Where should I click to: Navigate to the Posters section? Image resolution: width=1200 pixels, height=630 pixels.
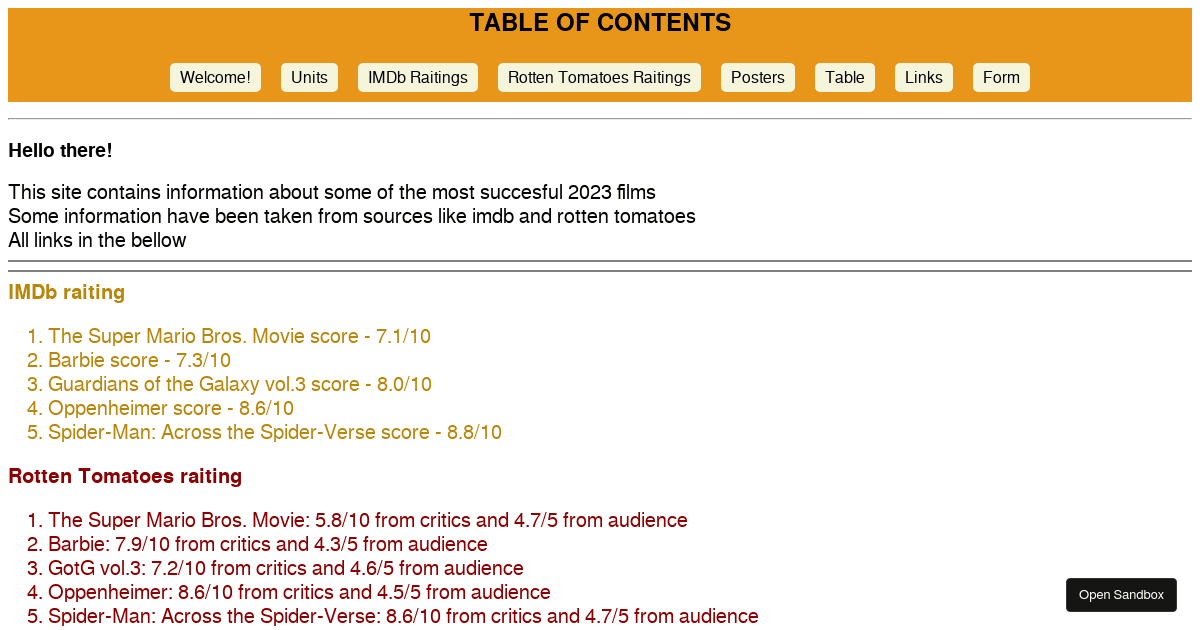[758, 78]
